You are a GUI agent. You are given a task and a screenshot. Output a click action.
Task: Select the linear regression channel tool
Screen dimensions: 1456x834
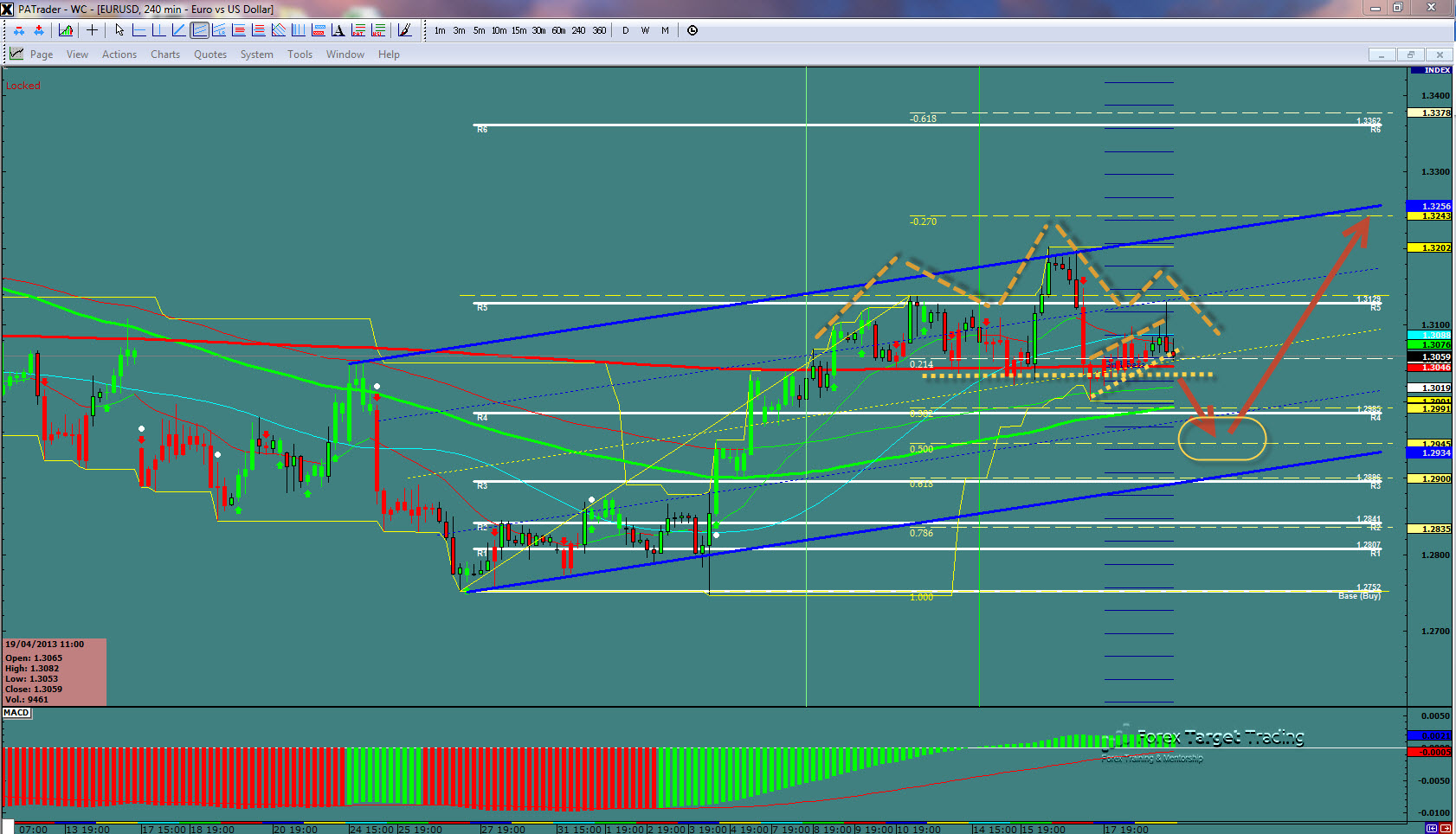[219, 30]
